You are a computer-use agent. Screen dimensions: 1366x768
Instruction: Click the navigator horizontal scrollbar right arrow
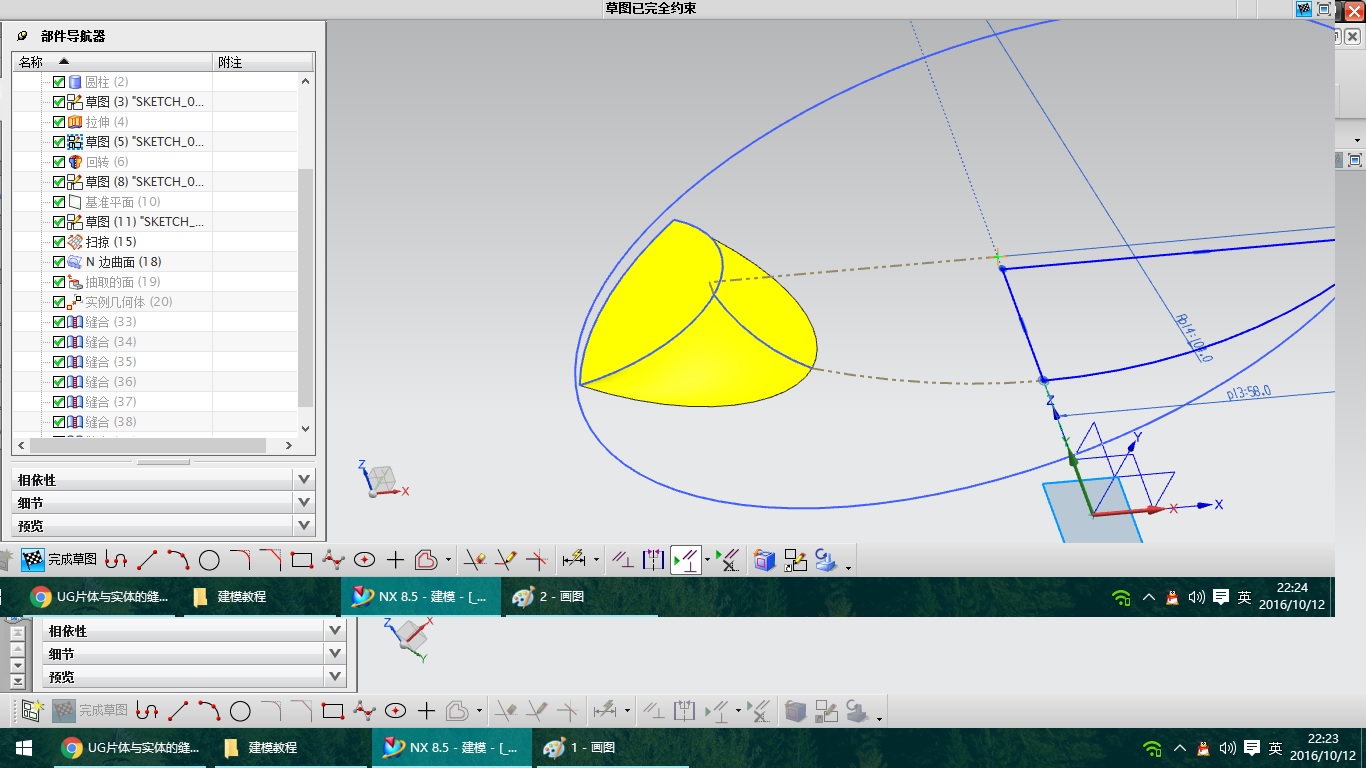click(x=289, y=446)
